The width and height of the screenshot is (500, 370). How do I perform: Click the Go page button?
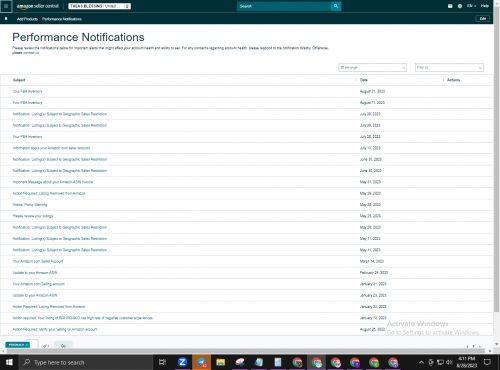coord(63,346)
